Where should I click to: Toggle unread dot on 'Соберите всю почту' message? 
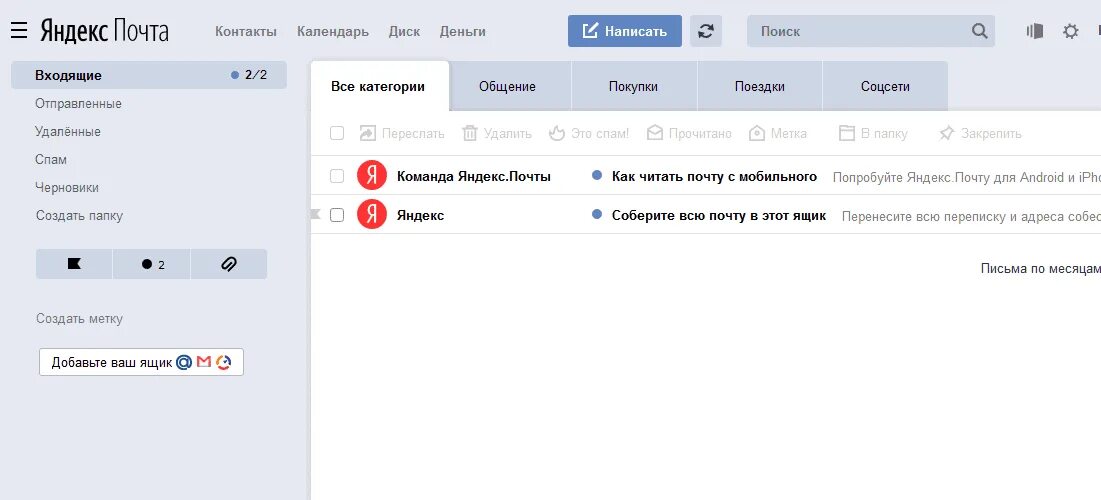coord(597,214)
